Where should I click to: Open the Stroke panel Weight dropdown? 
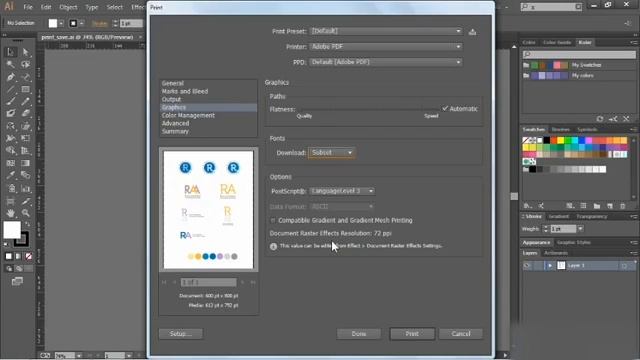[580, 229]
